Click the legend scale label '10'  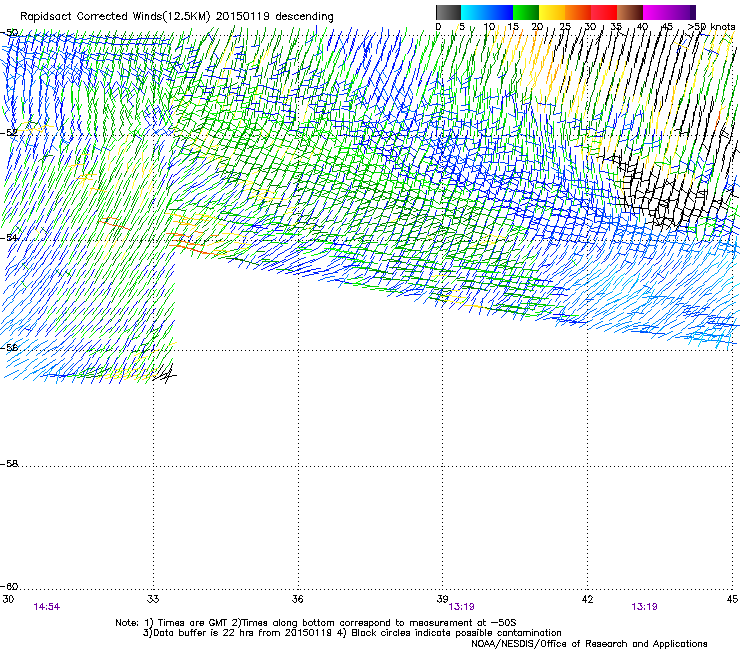(489, 26)
